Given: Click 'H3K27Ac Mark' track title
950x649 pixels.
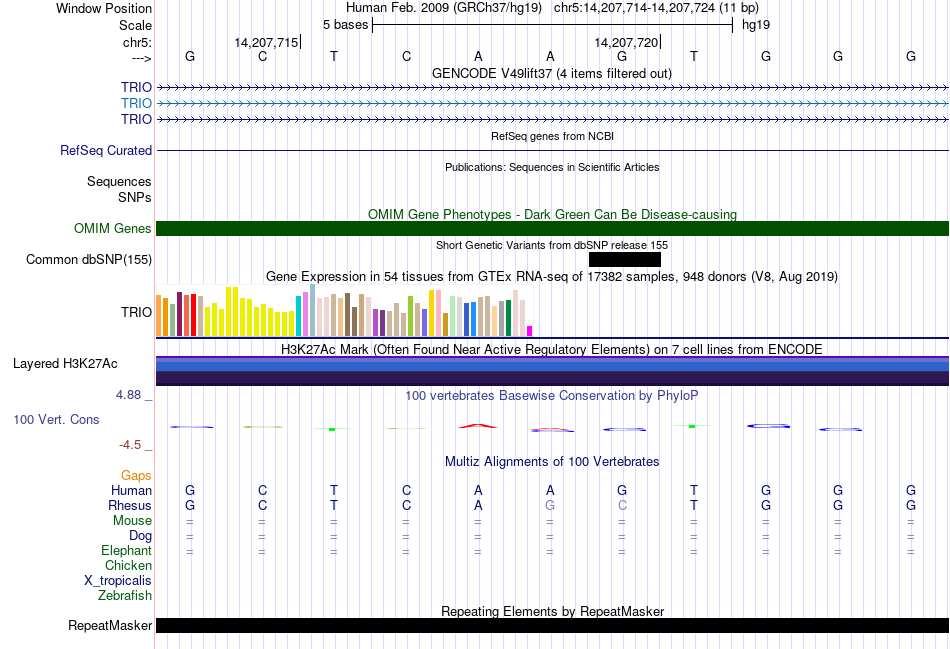Looking at the screenshot, I should pos(552,350).
